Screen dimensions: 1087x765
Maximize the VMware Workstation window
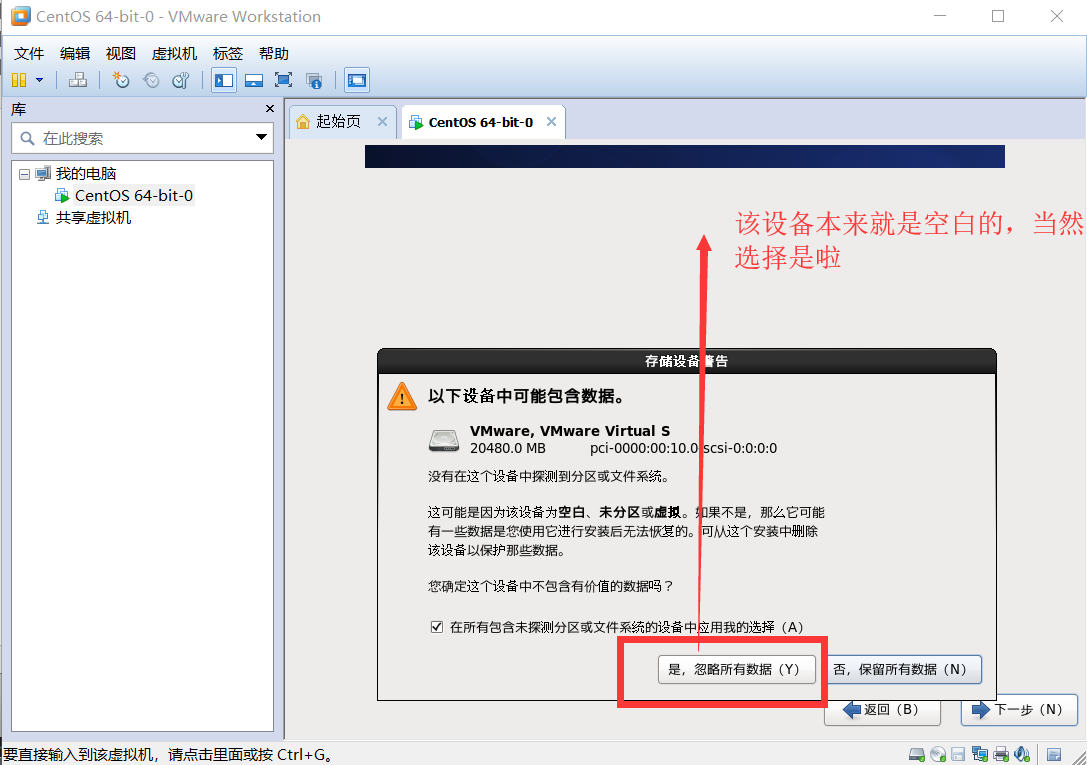coord(998,16)
